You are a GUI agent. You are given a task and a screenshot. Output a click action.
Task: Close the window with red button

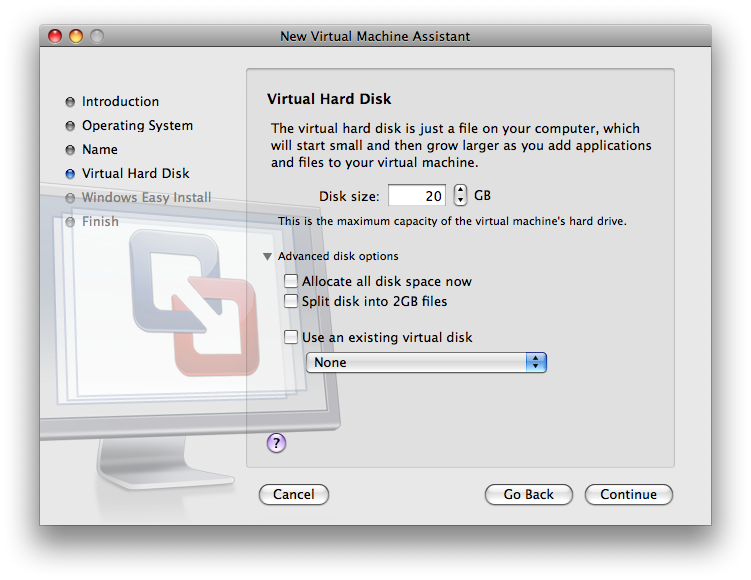55,36
